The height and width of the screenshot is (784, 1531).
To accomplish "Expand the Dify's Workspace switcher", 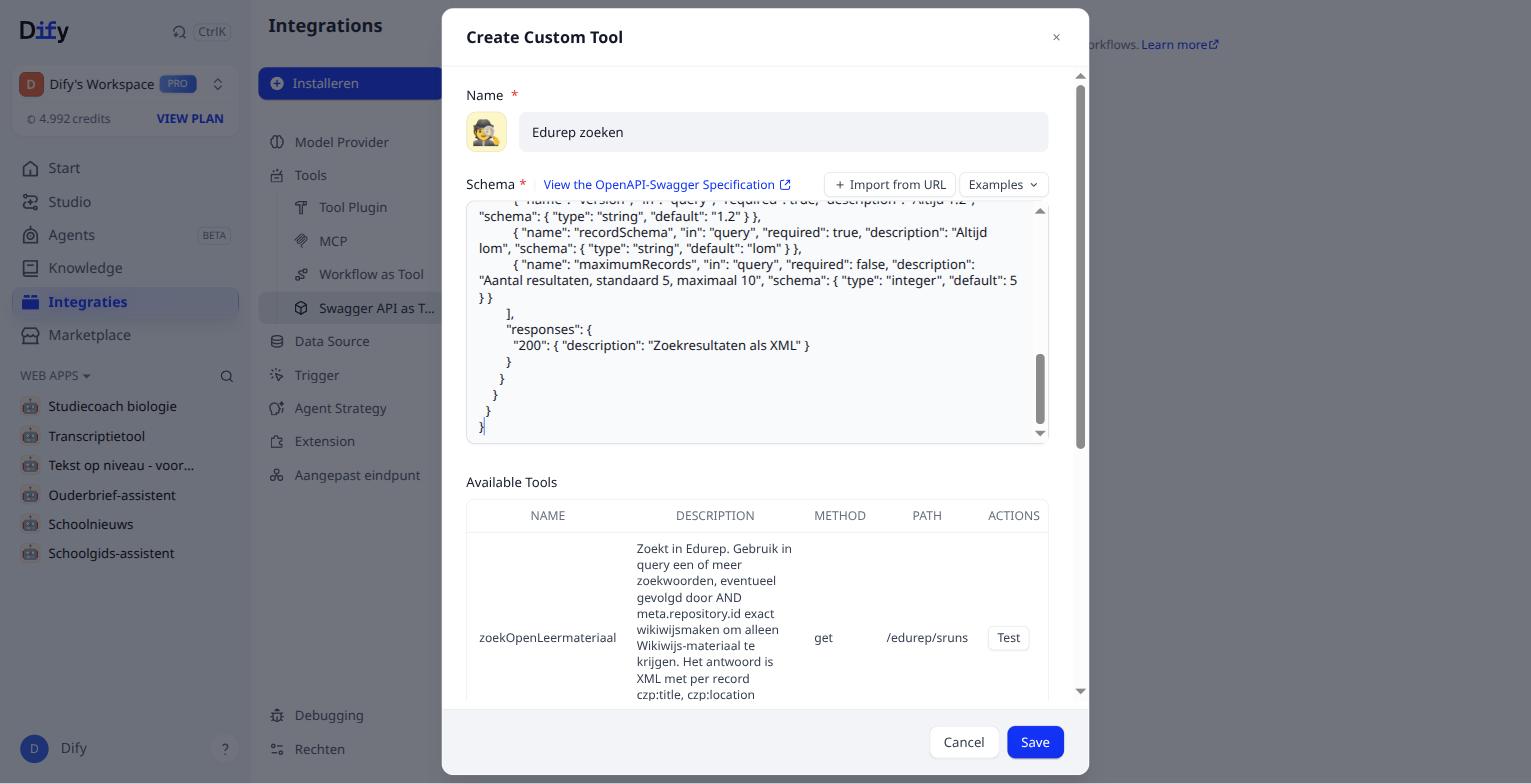I will coord(123,84).
